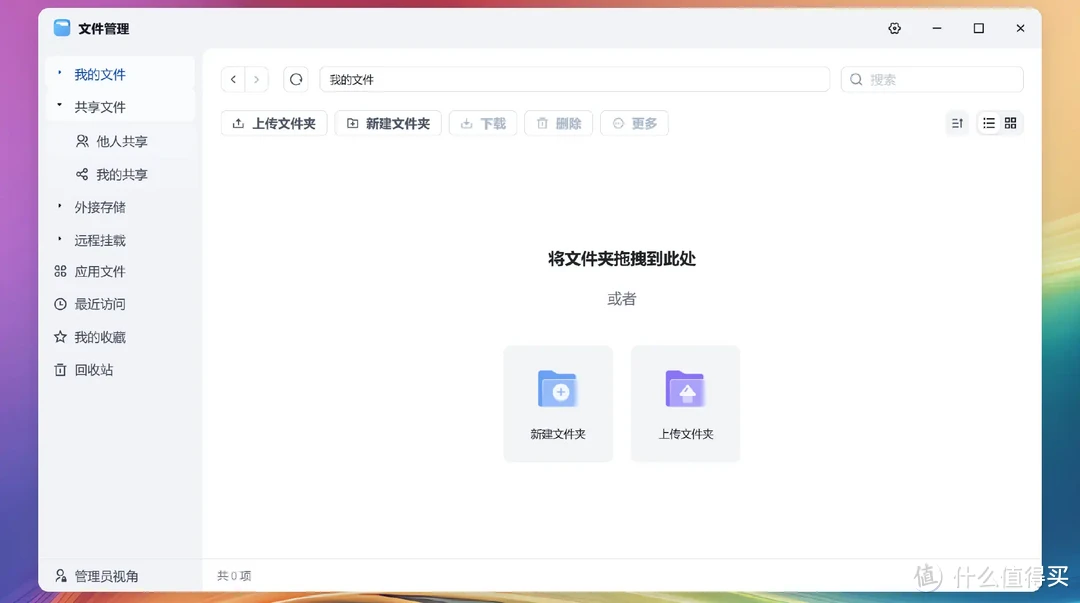
Task: Click the New Folder toolbar button
Action: pyautogui.click(x=388, y=123)
